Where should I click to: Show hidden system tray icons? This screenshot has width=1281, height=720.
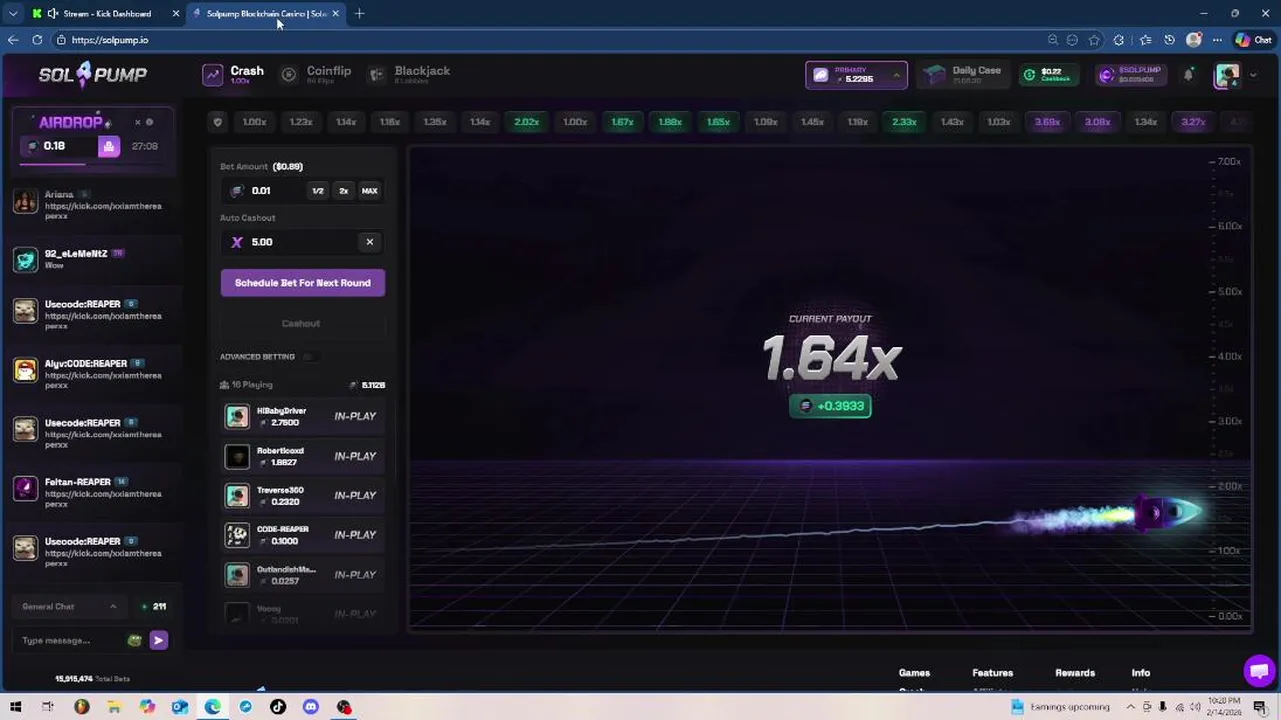coord(1131,707)
